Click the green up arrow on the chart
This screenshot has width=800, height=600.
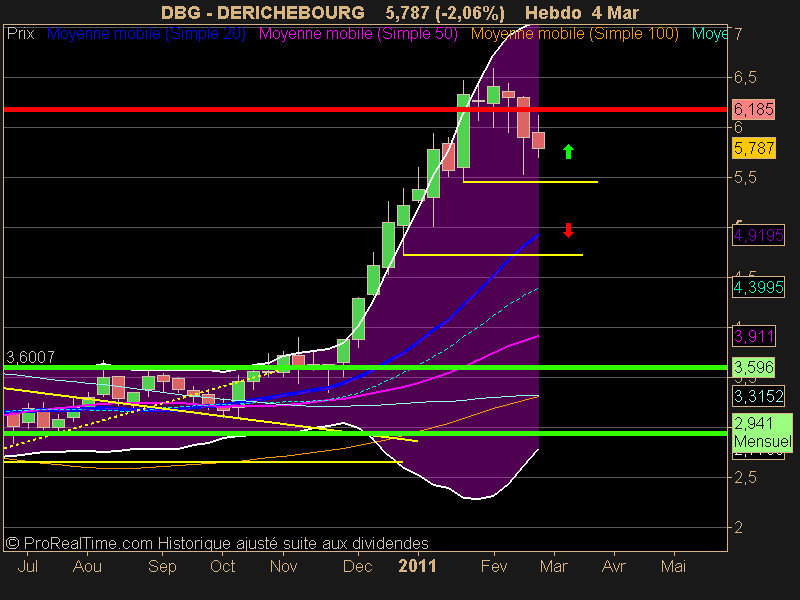point(568,152)
